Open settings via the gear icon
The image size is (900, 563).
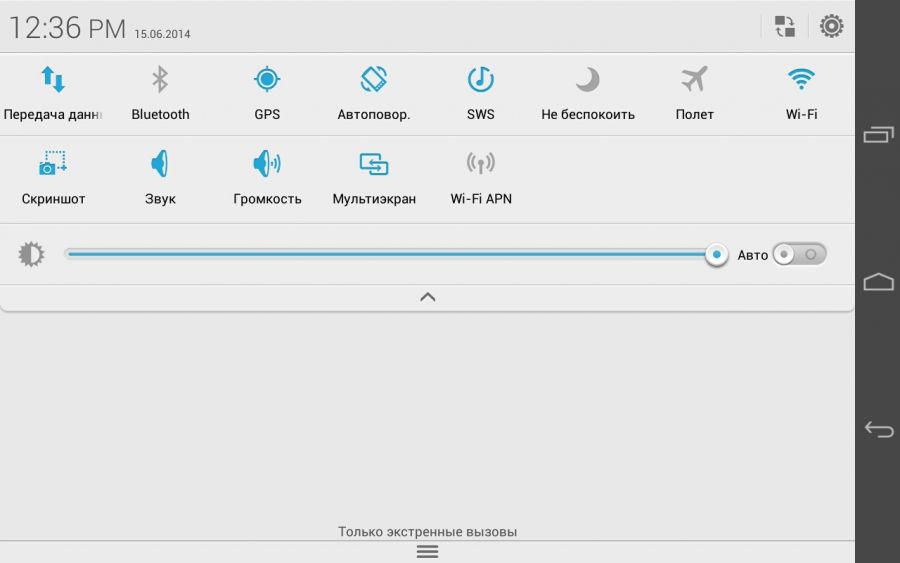pos(831,26)
